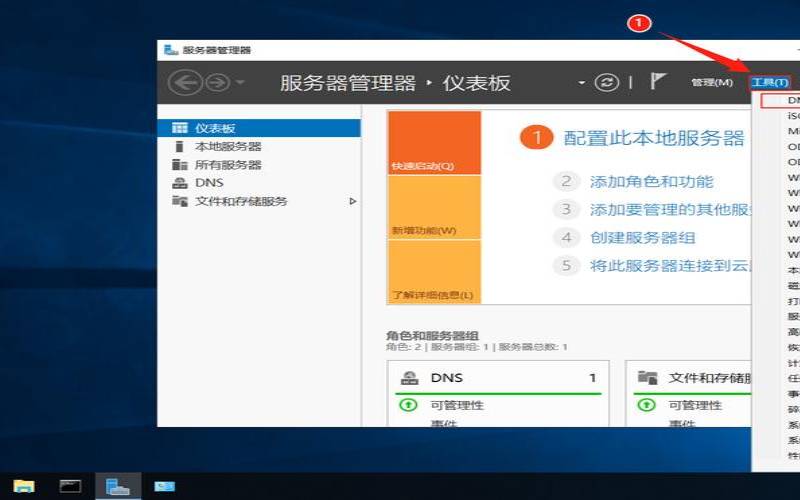
Task: Select 仪表板 in the sidebar
Action: point(259,128)
